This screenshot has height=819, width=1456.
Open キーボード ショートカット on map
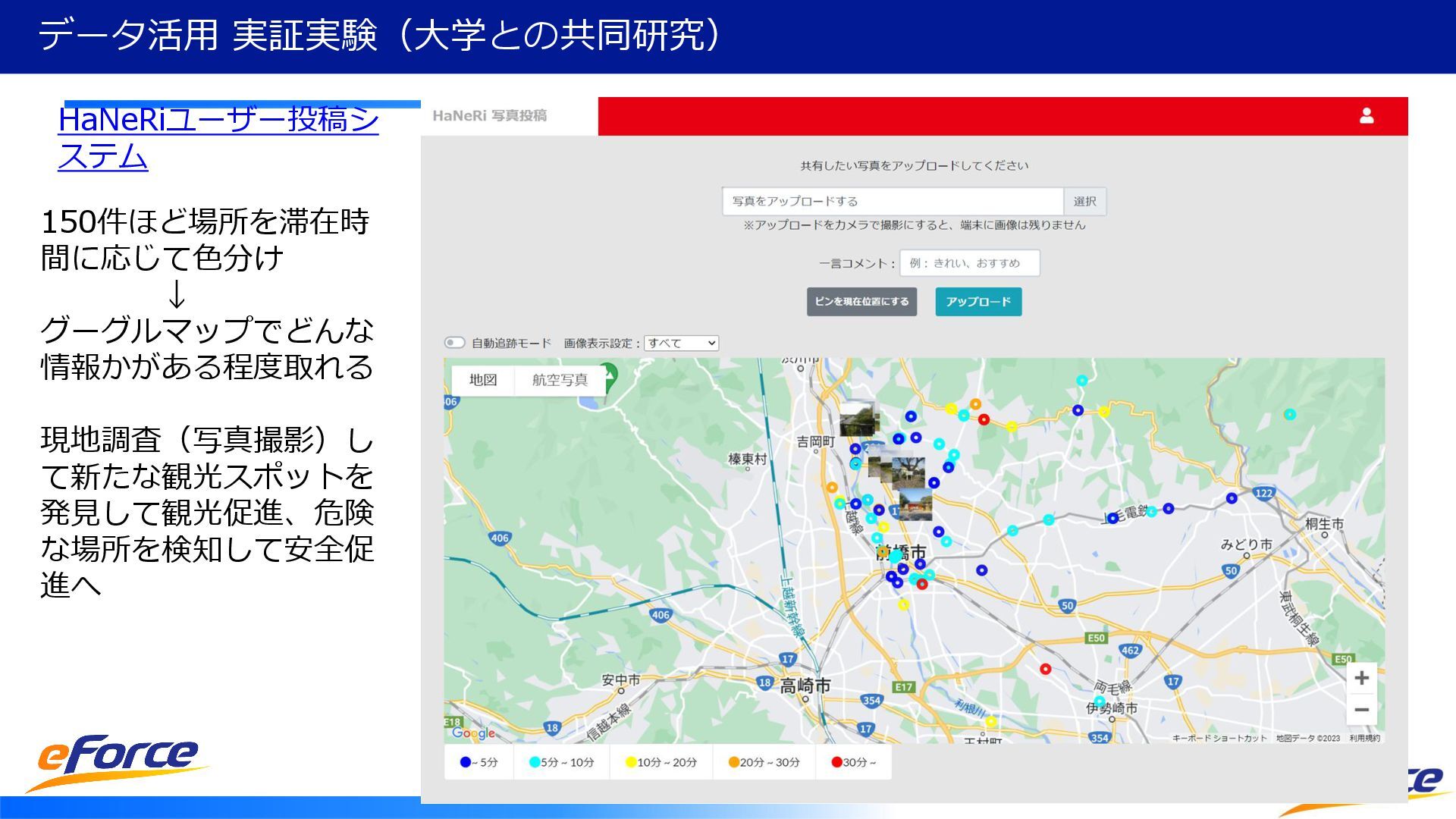(x=1219, y=738)
